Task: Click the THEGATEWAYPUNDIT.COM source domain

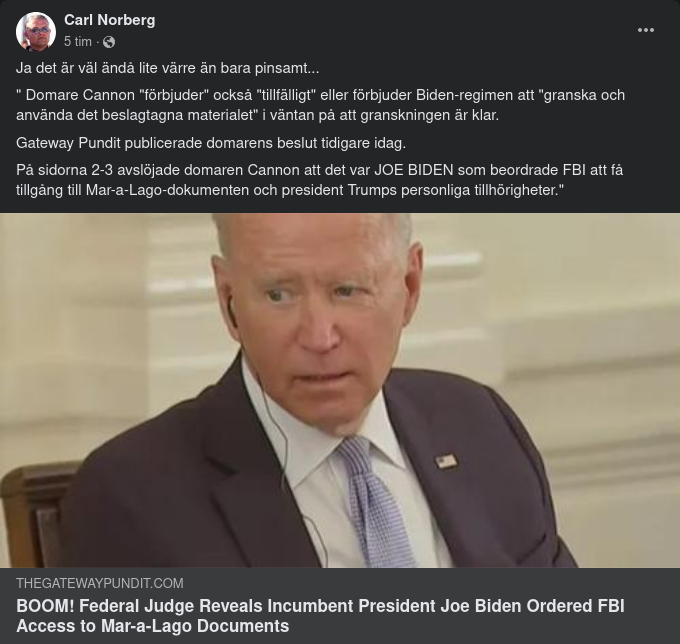Action: (100, 583)
